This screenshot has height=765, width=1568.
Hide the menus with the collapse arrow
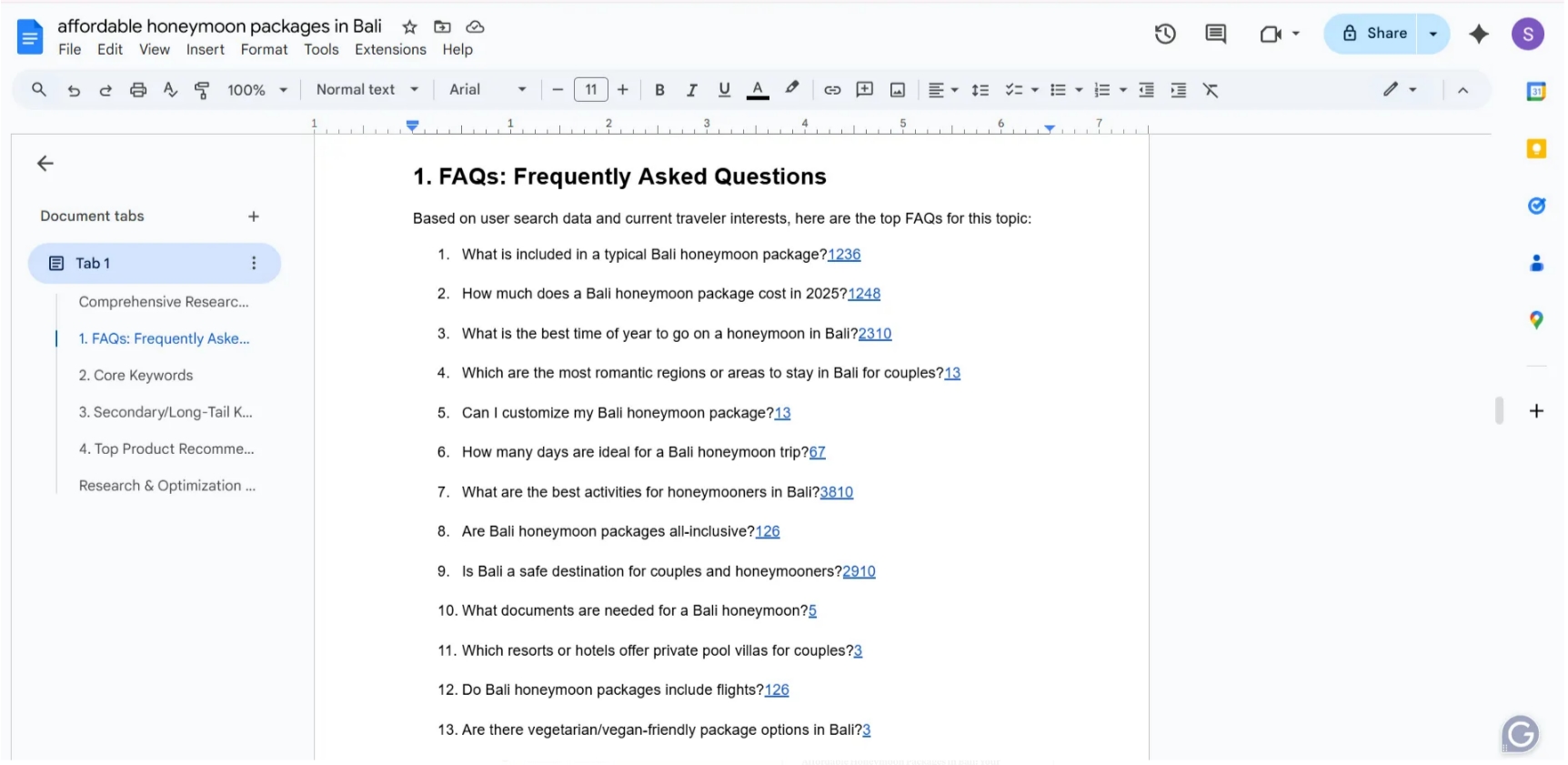(x=1462, y=90)
